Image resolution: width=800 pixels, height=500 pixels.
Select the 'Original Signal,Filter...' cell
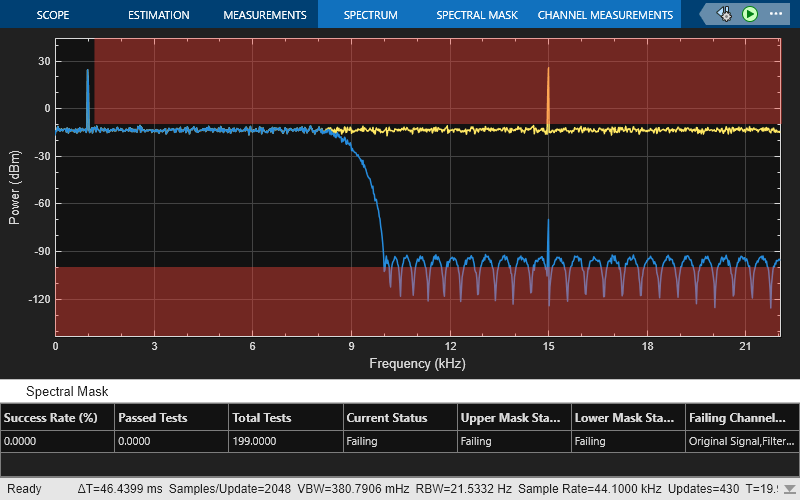(x=743, y=441)
